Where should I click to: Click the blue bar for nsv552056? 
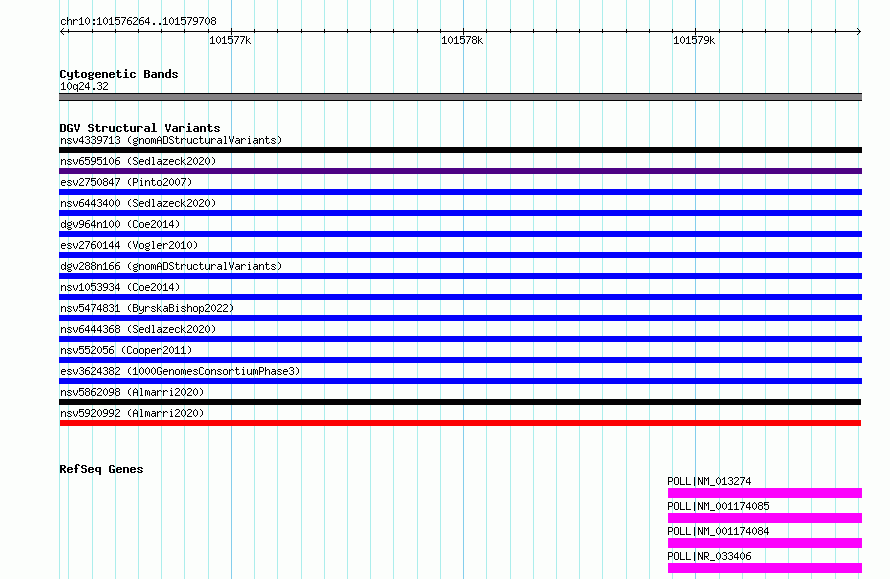[460, 360]
